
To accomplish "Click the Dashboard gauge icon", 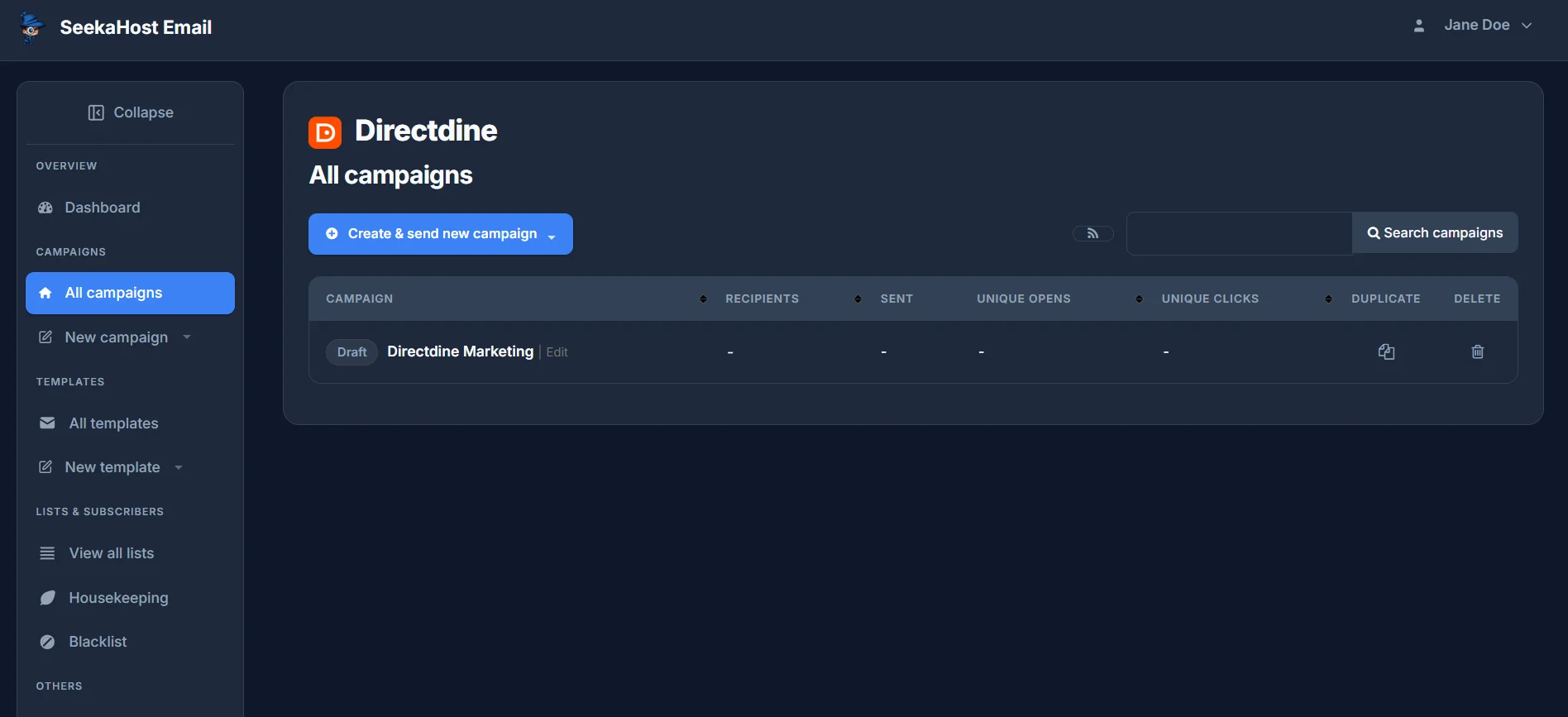I will pos(45,208).
